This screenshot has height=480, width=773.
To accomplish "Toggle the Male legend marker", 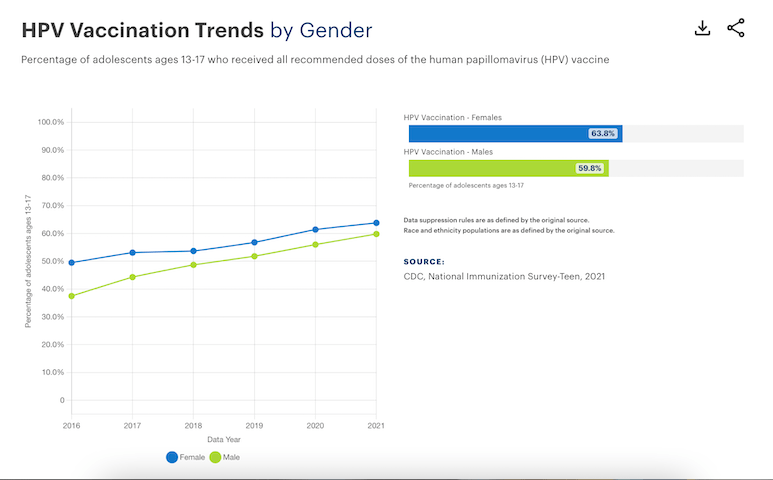I will (215, 457).
